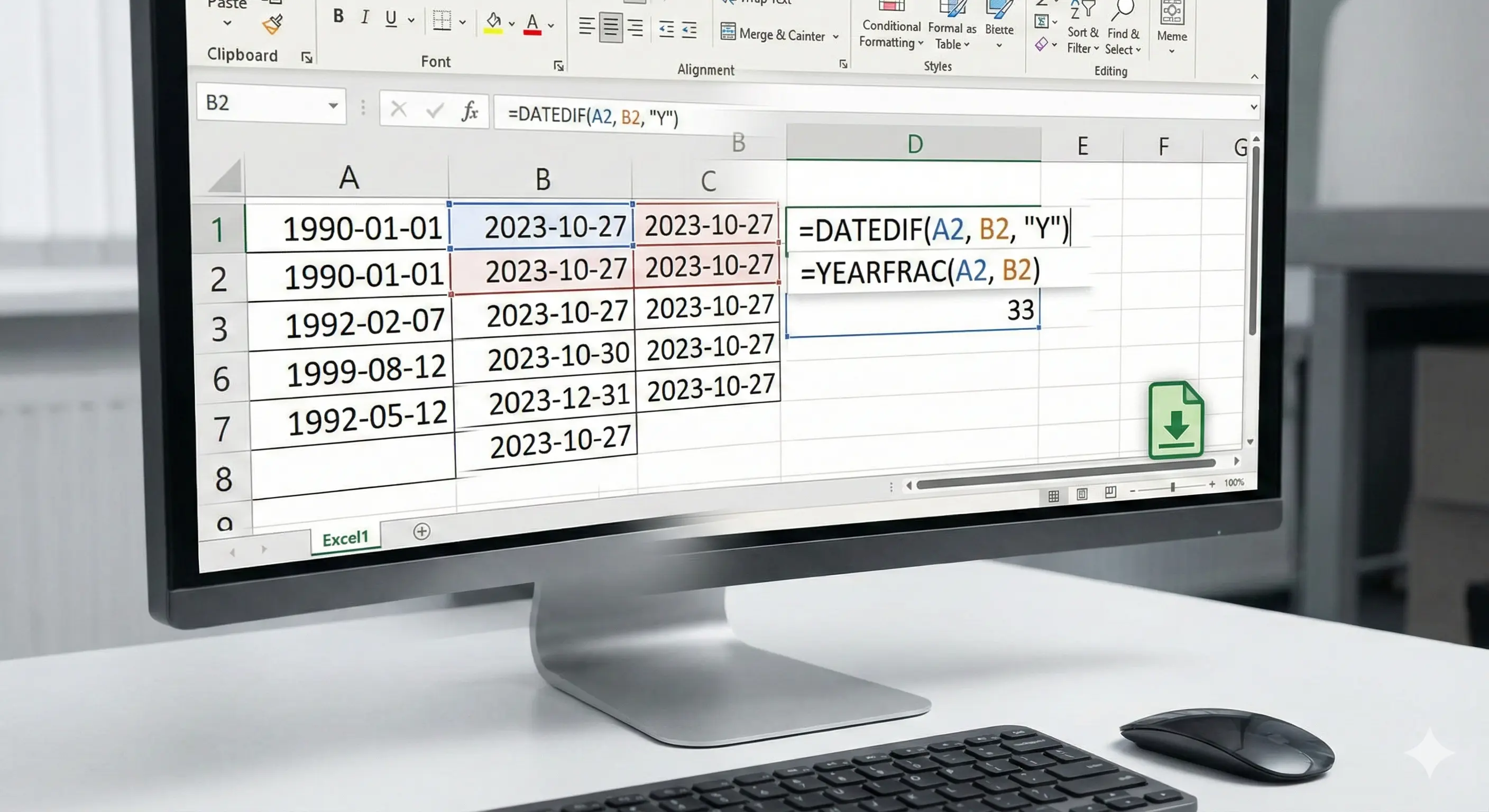Click the Format Painter icon
Image resolution: width=1489 pixels, height=812 pixels.
click(x=273, y=24)
